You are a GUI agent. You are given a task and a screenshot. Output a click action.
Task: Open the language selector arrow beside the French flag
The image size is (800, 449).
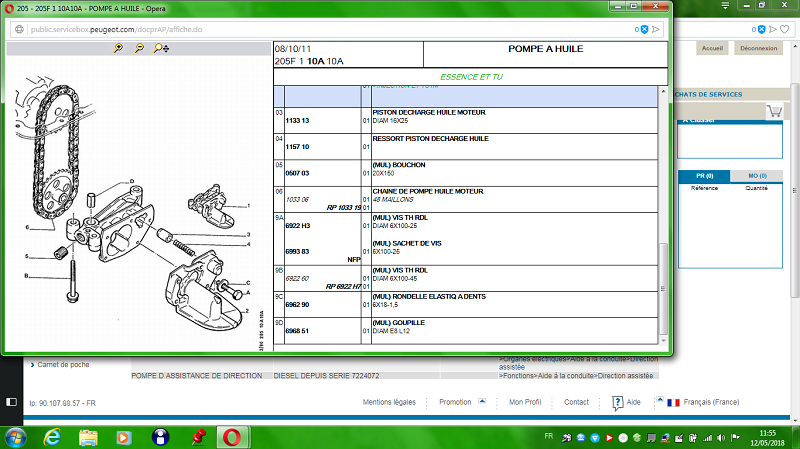click(x=660, y=400)
